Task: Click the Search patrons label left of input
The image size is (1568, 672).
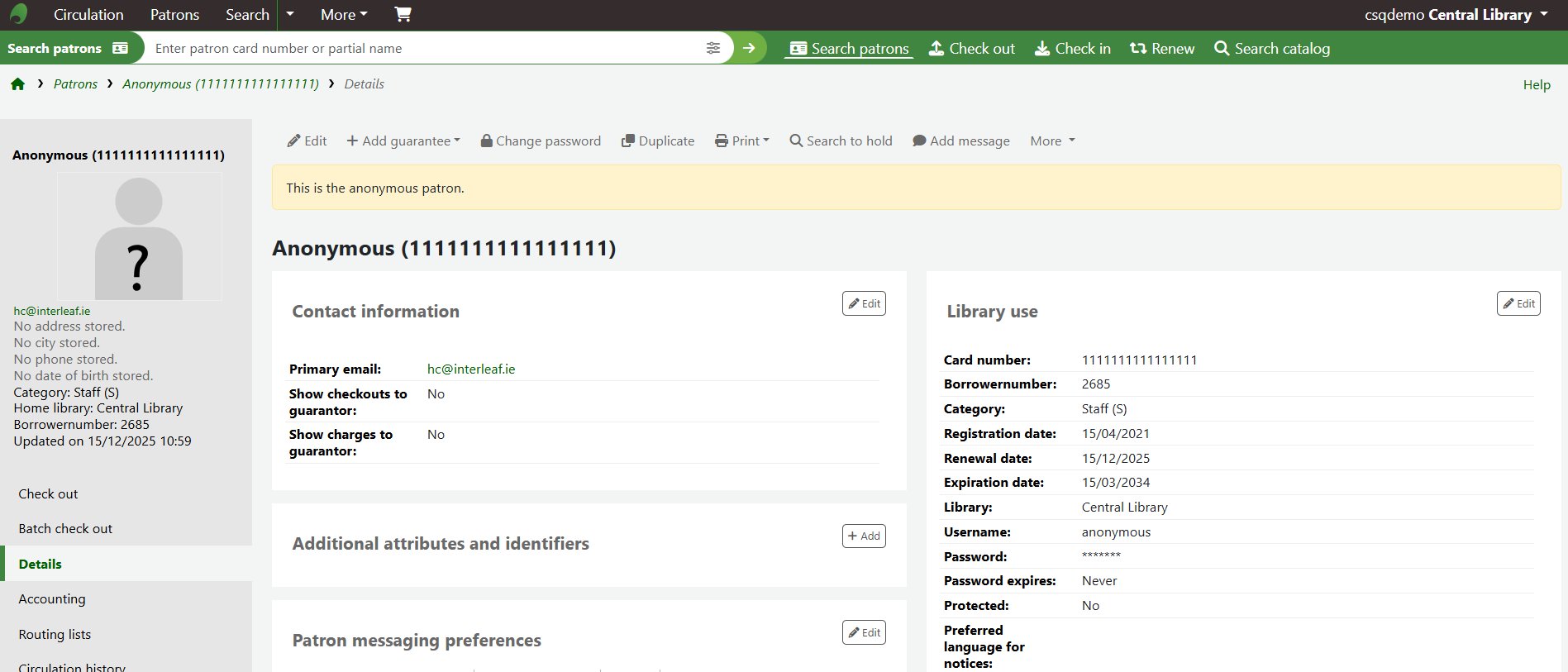Action: click(55, 48)
